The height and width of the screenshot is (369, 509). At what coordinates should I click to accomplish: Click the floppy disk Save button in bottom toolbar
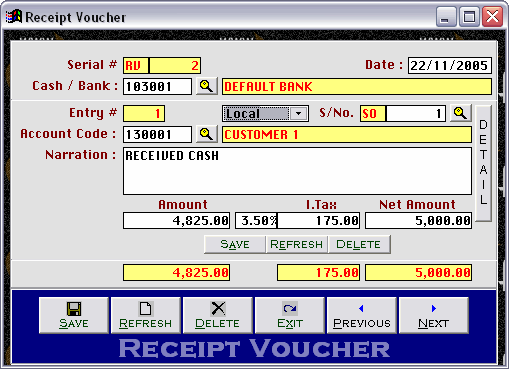click(74, 315)
